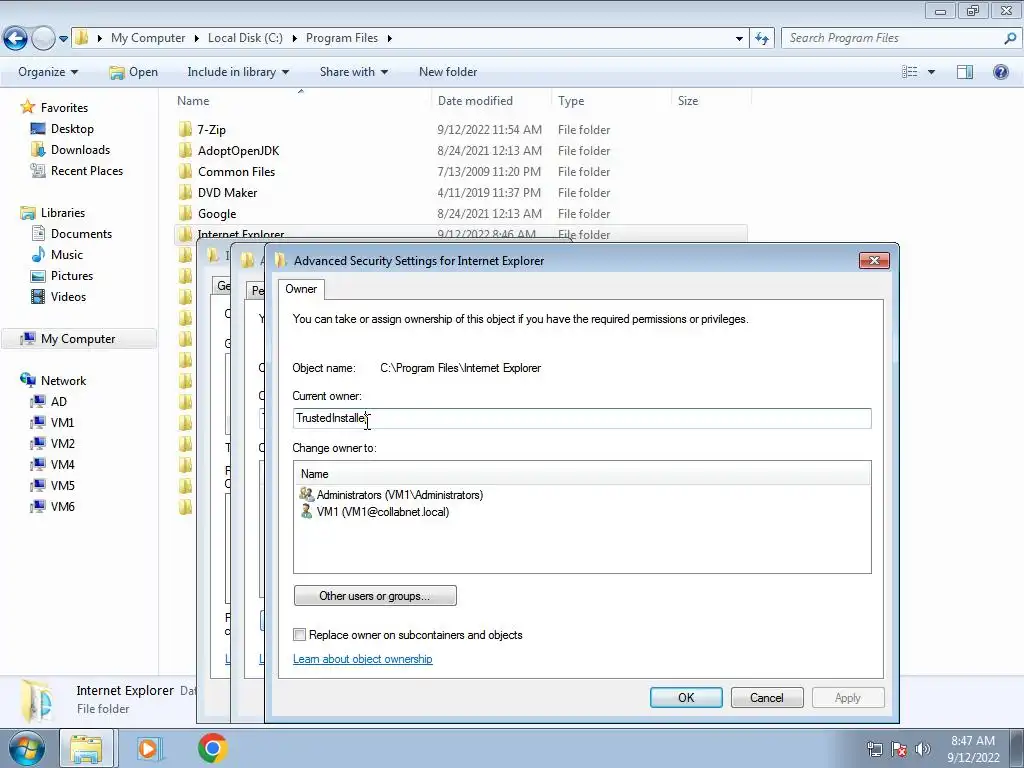Select the 7-Zip folder icon
Viewport: 1024px width, 768px height.
185,129
